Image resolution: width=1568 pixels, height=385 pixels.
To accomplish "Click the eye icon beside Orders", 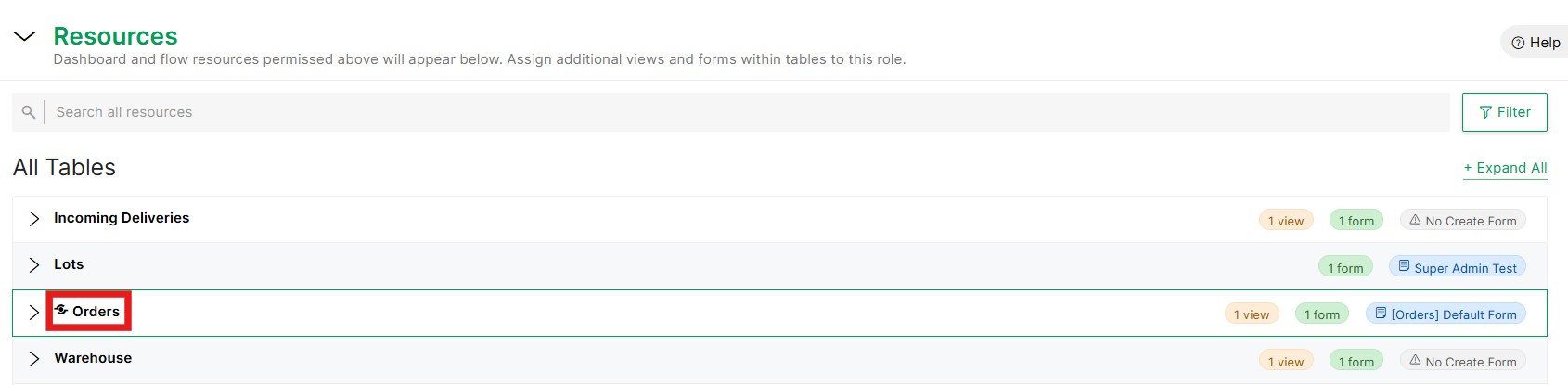I will (x=61, y=311).
